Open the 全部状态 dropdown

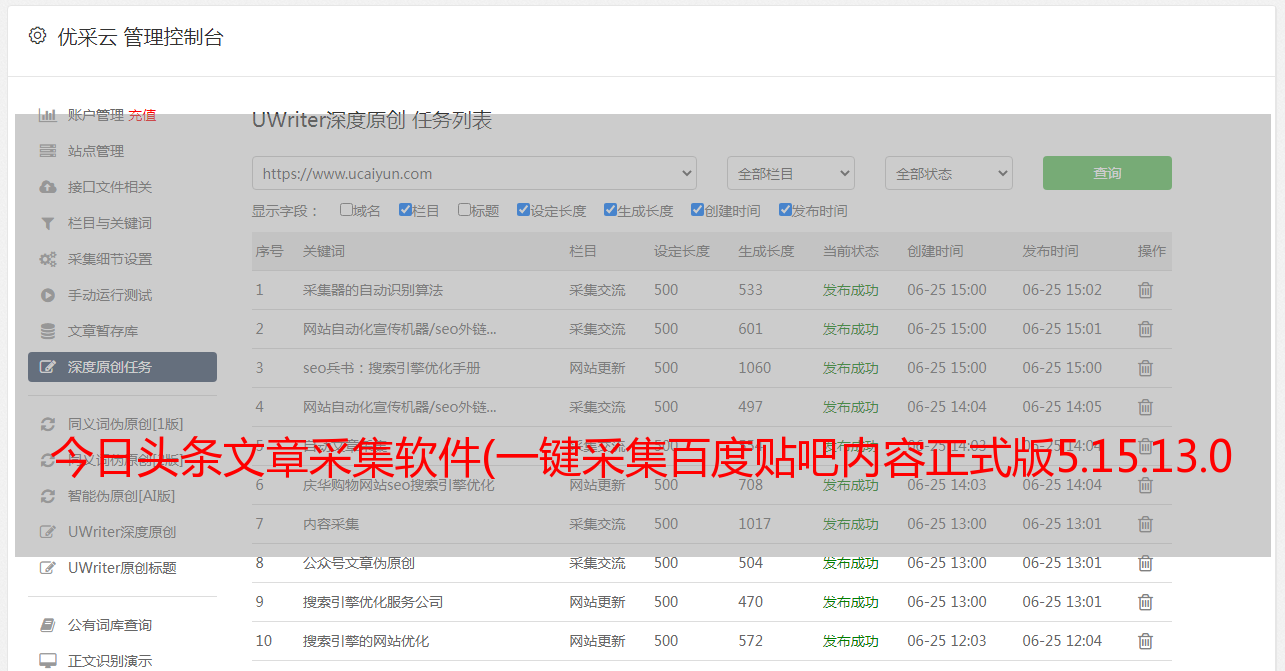949,173
